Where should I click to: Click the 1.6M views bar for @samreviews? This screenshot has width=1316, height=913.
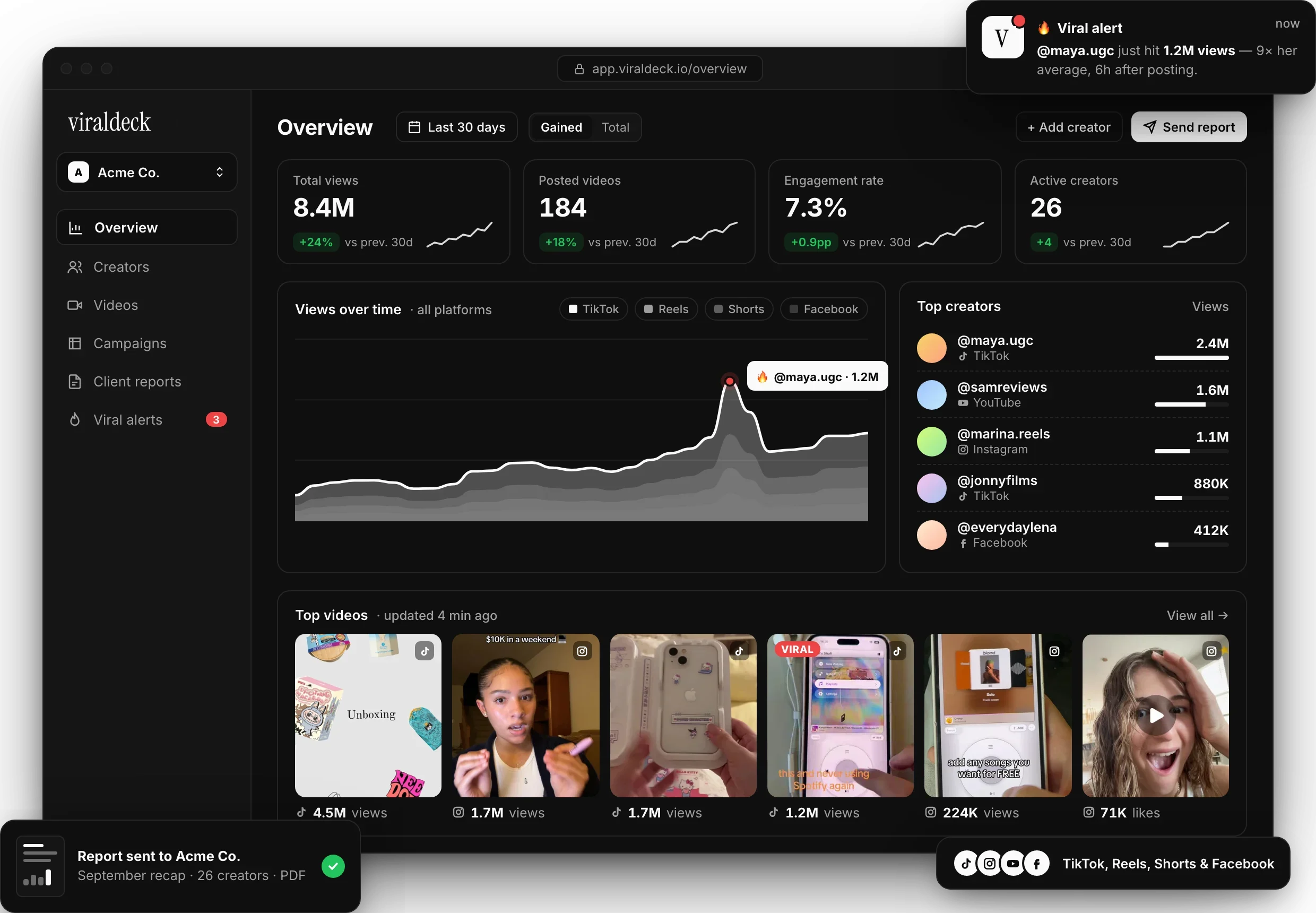coord(1191,404)
